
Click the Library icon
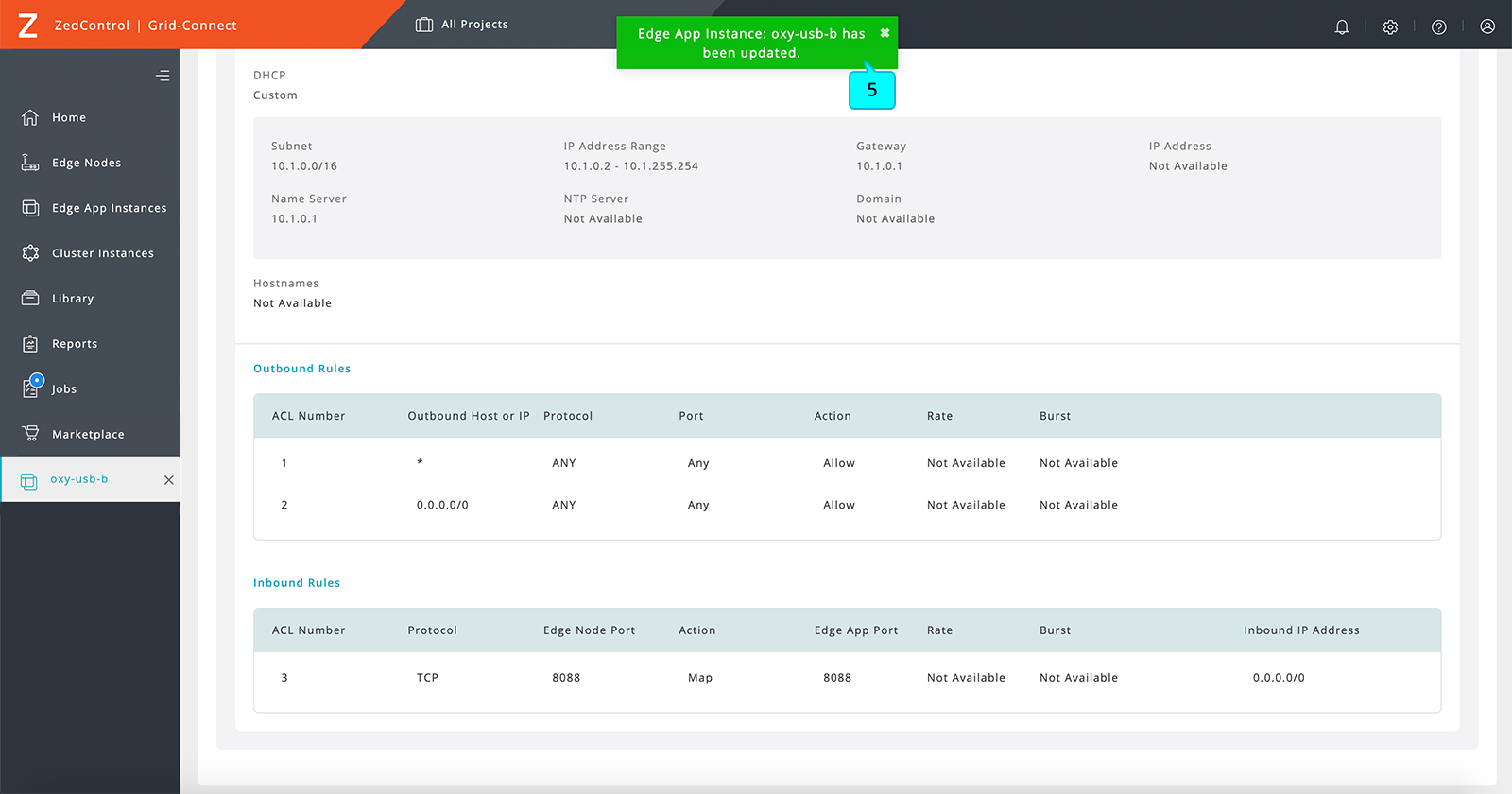[30, 299]
